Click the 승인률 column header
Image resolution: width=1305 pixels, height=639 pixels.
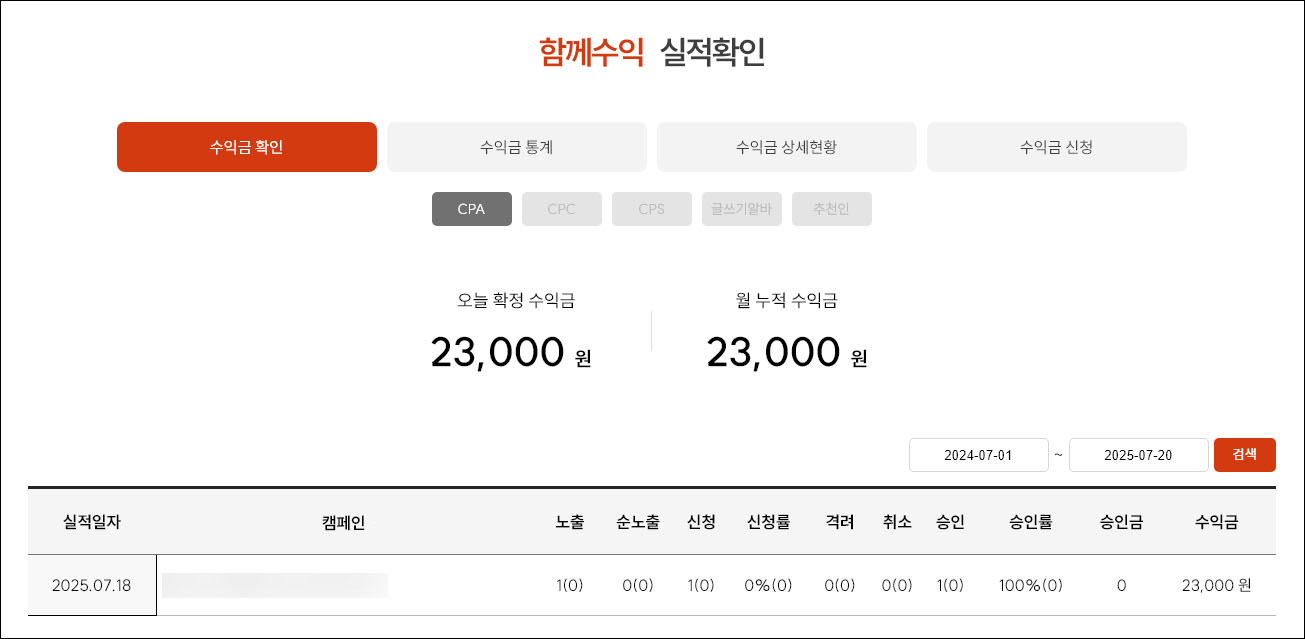click(1030, 521)
